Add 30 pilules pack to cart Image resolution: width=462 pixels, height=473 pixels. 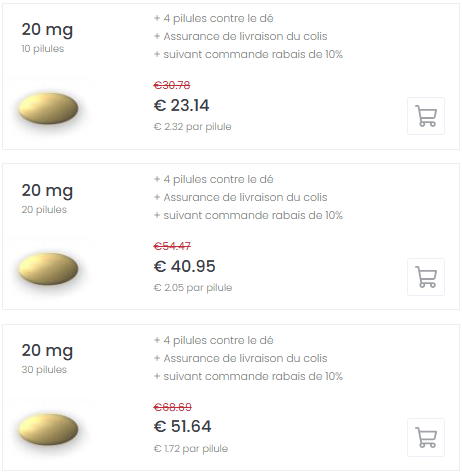click(x=426, y=437)
